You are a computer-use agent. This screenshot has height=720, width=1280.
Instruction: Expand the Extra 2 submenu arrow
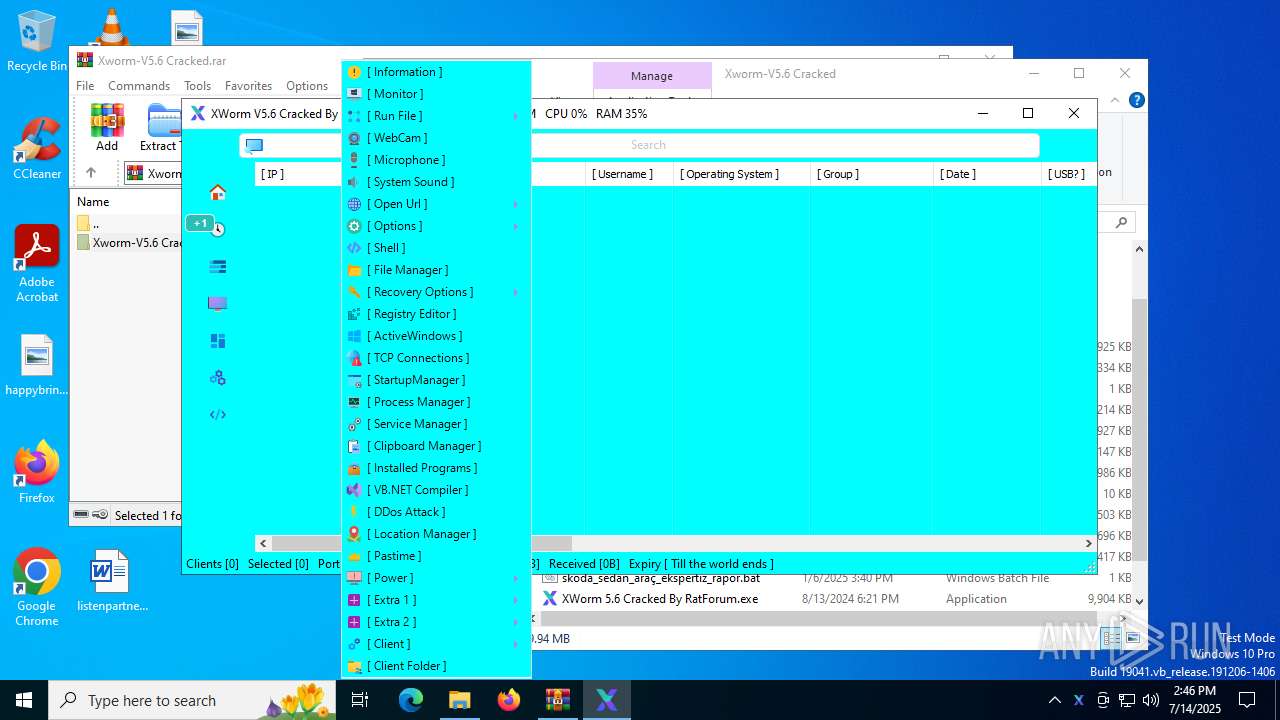516,622
